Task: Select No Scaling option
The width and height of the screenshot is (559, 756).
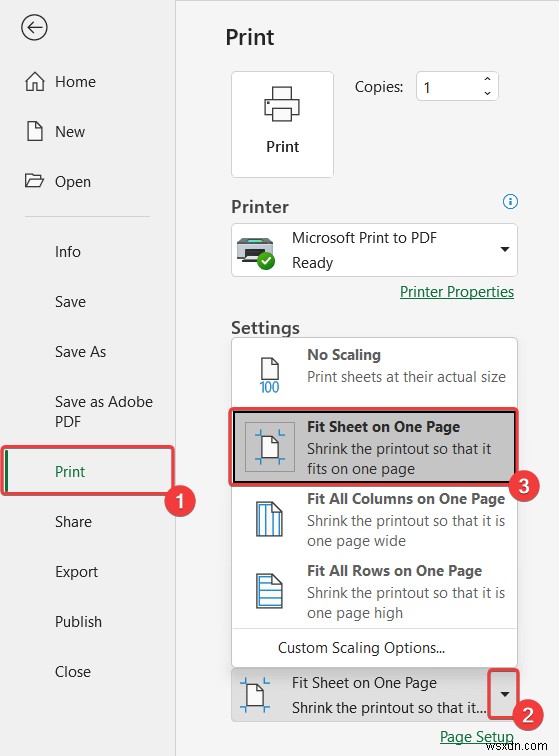Action: 374,372
